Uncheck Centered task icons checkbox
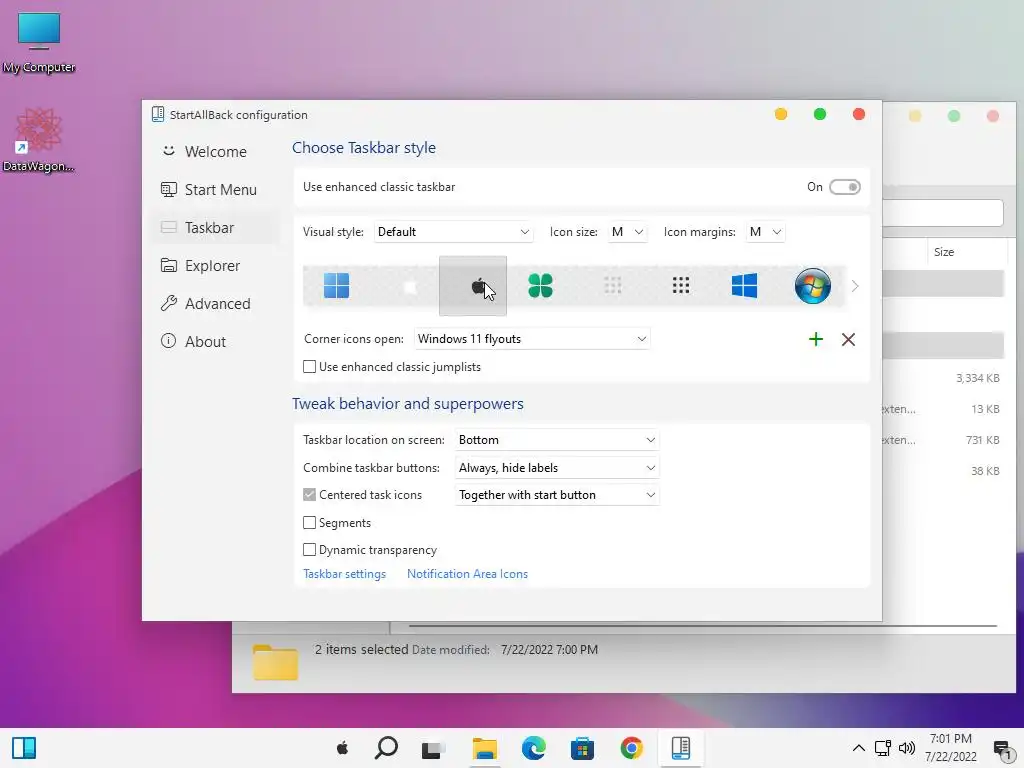The height and width of the screenshot is (768, 1024). coord(310,495)
